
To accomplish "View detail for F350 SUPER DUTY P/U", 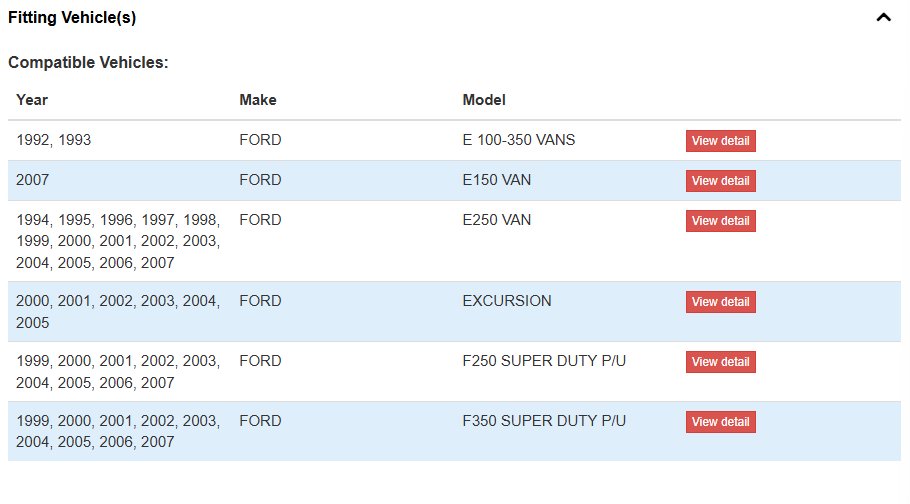I will point(720,422).
